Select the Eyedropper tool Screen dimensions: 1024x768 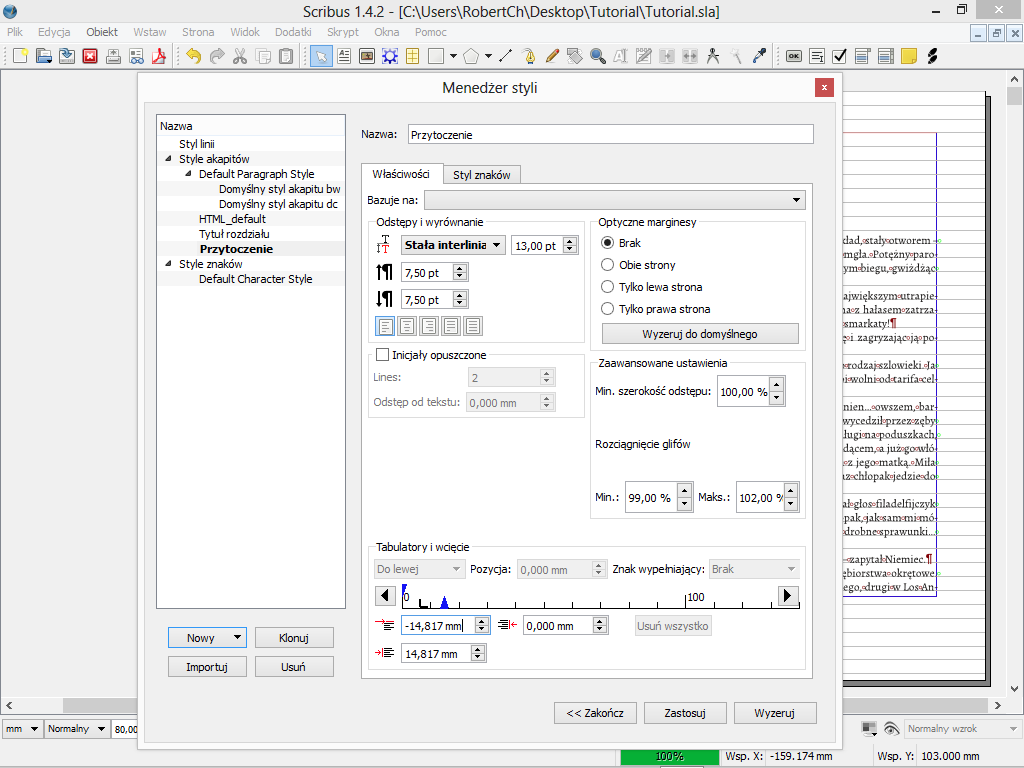(x=759, y=56)
